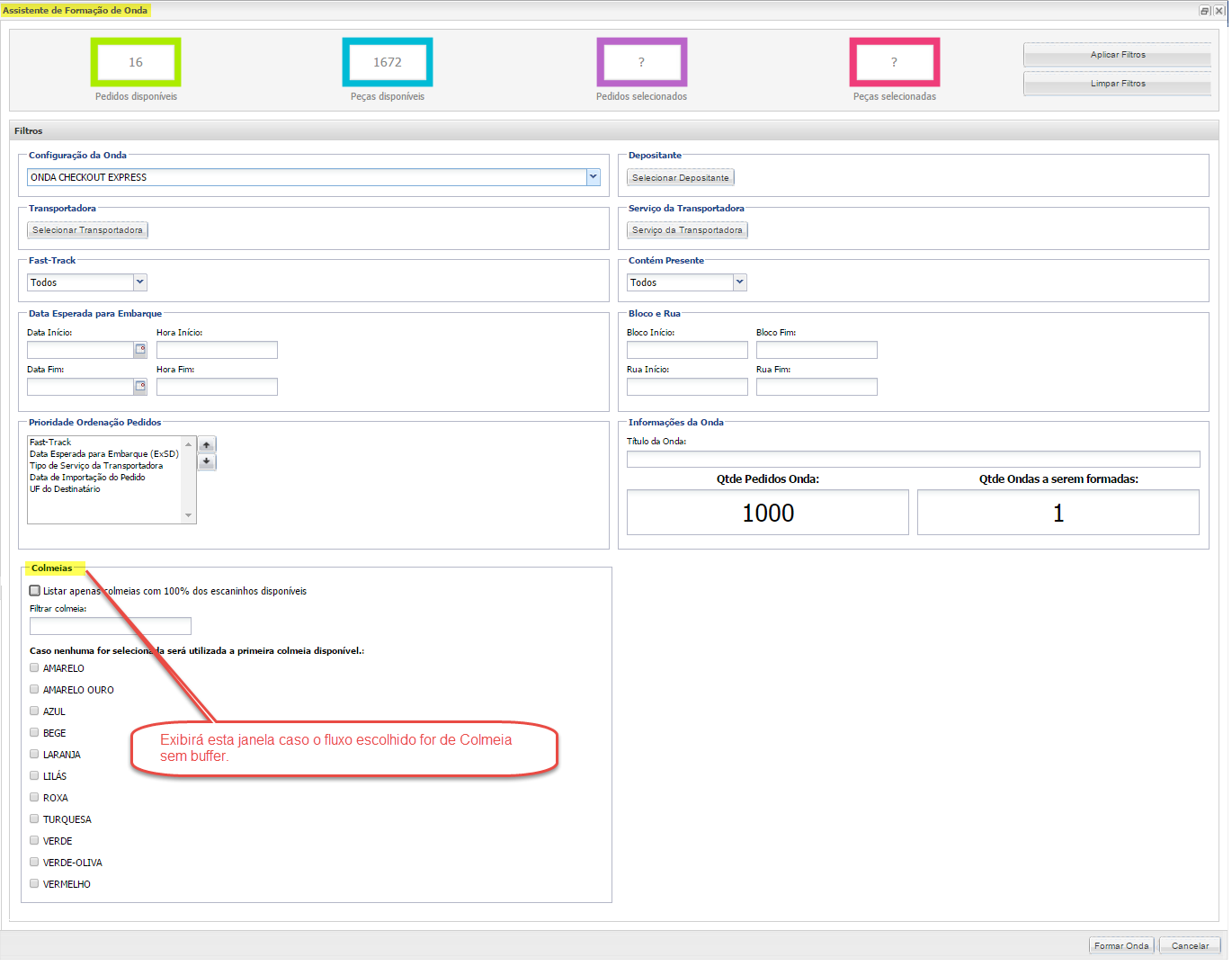Image resolution: width=1232 pixels, height=966 pixels.
Task: Click the Pedidos selecionados counter box
Action: point(642,62)
